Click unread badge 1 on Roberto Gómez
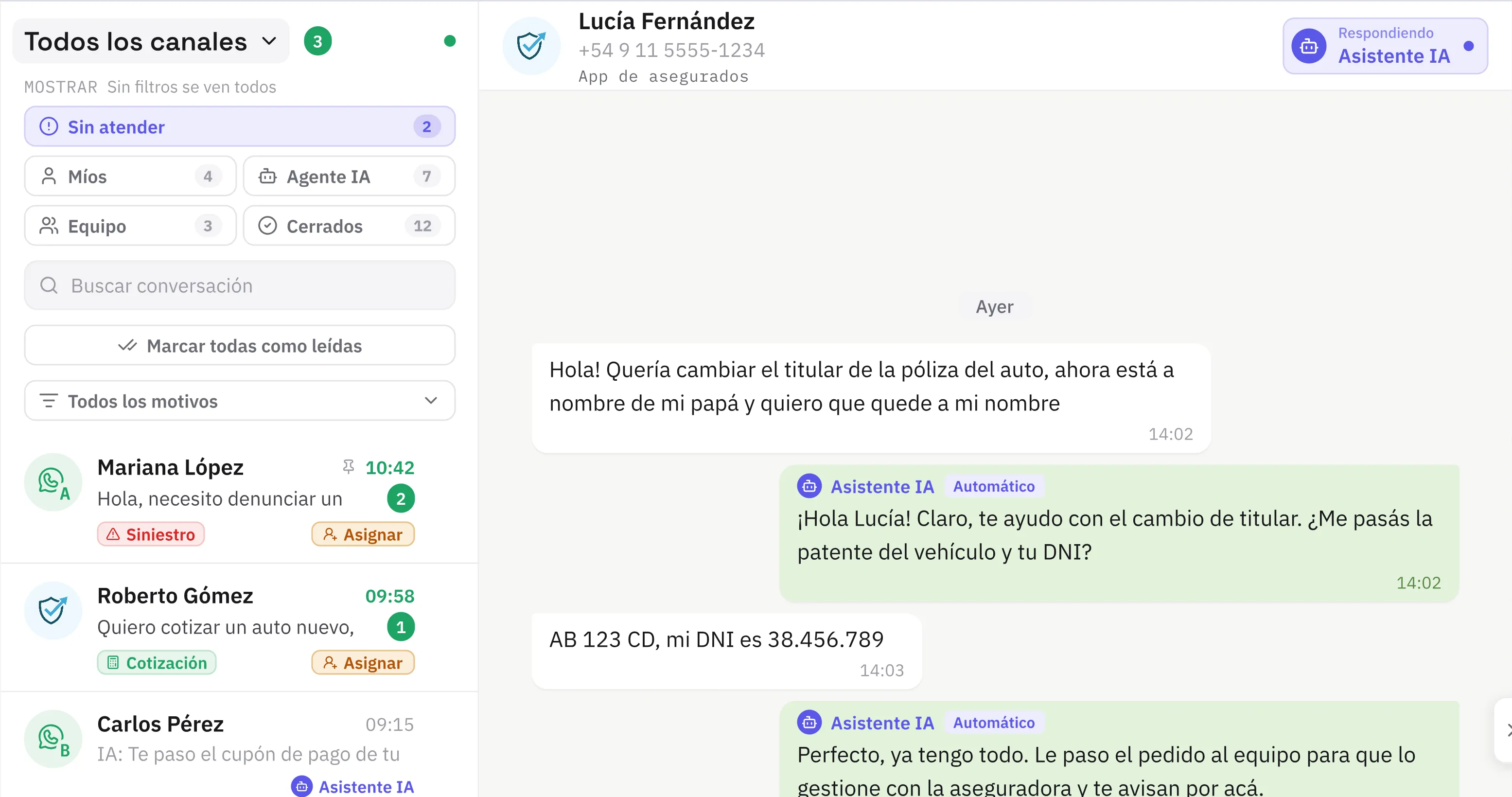1512x797 pixels. pos(401,627)
